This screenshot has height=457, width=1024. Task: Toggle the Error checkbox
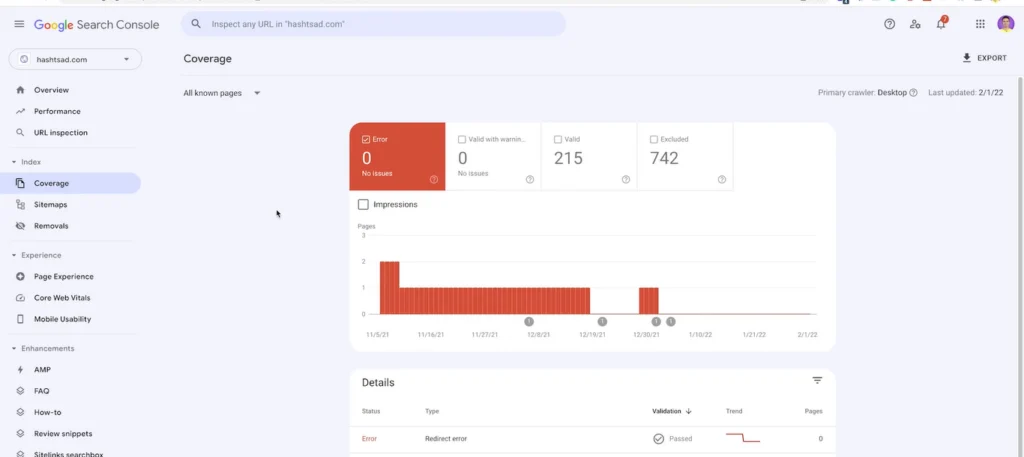coord(366,139)
